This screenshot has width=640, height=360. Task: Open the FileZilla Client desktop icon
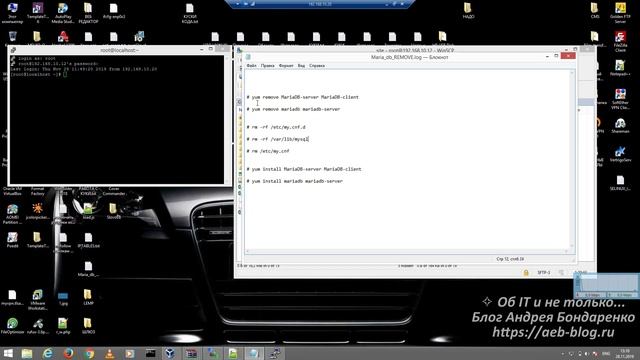click(620, 41)
